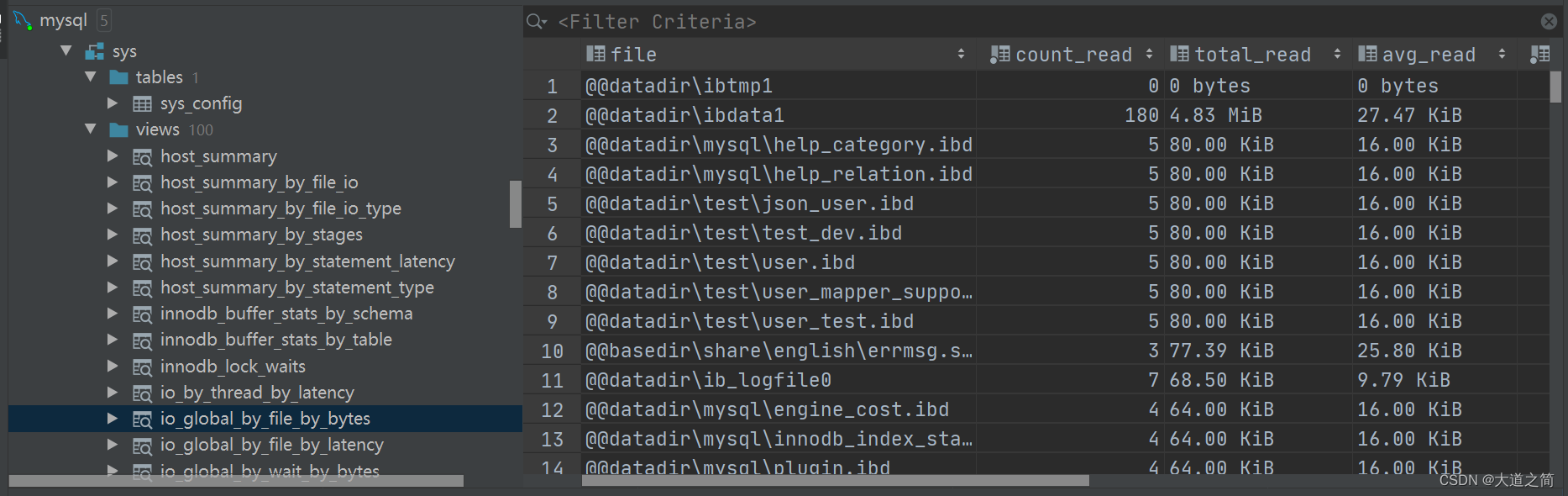Image resolution: width=1568 pixels, height=496 pixels.
Task: Sort by the count_read column arrows
Action: coord(1149,54)
